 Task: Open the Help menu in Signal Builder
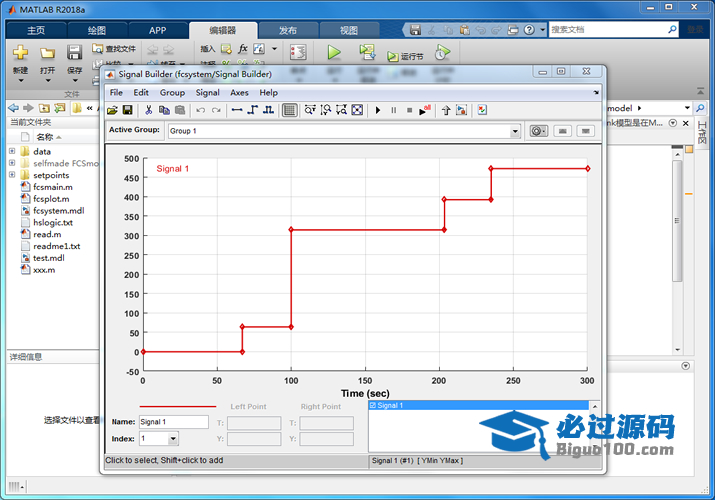click(269, 93)
